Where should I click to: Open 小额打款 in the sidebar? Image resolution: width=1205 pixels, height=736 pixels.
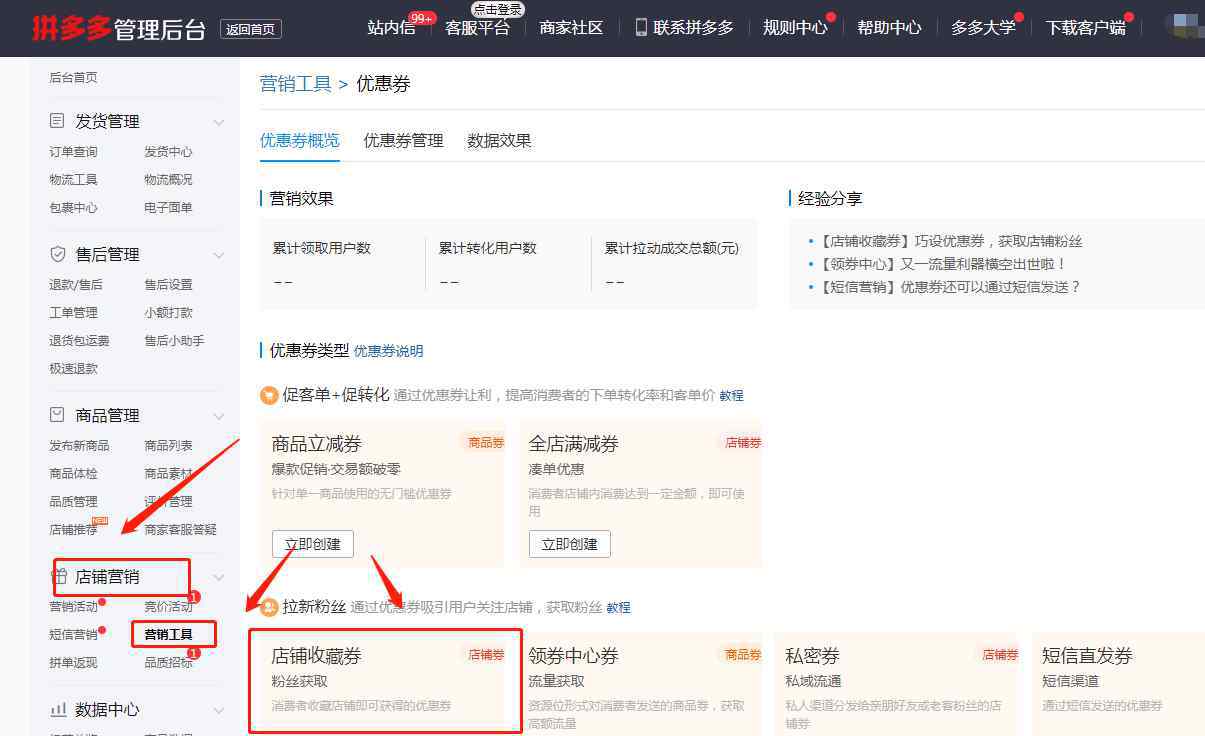pyautogui.click(x=168, y=313)
